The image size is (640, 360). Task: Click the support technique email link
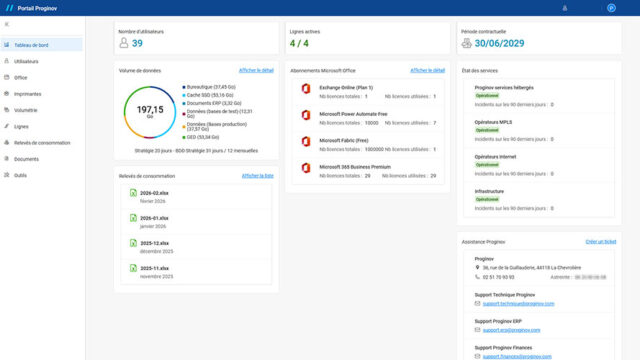tap(518, 304)
